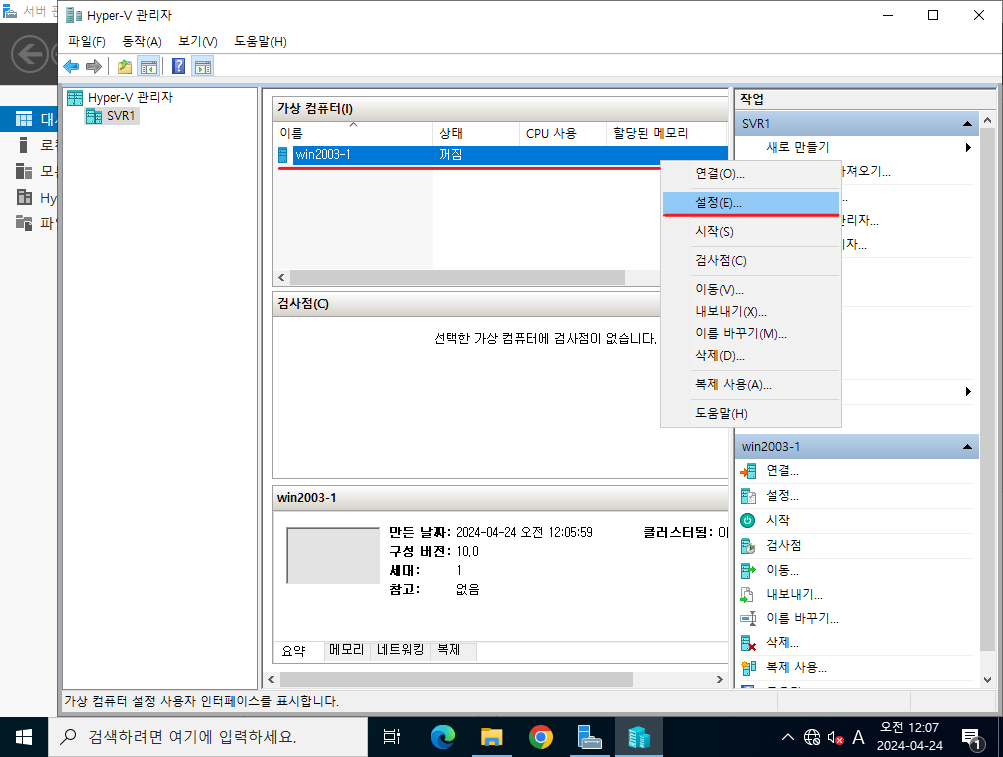Click the rename icon in actions pane
The width and height of the screenshot is (1003, 757).
[x=748, y=619]
